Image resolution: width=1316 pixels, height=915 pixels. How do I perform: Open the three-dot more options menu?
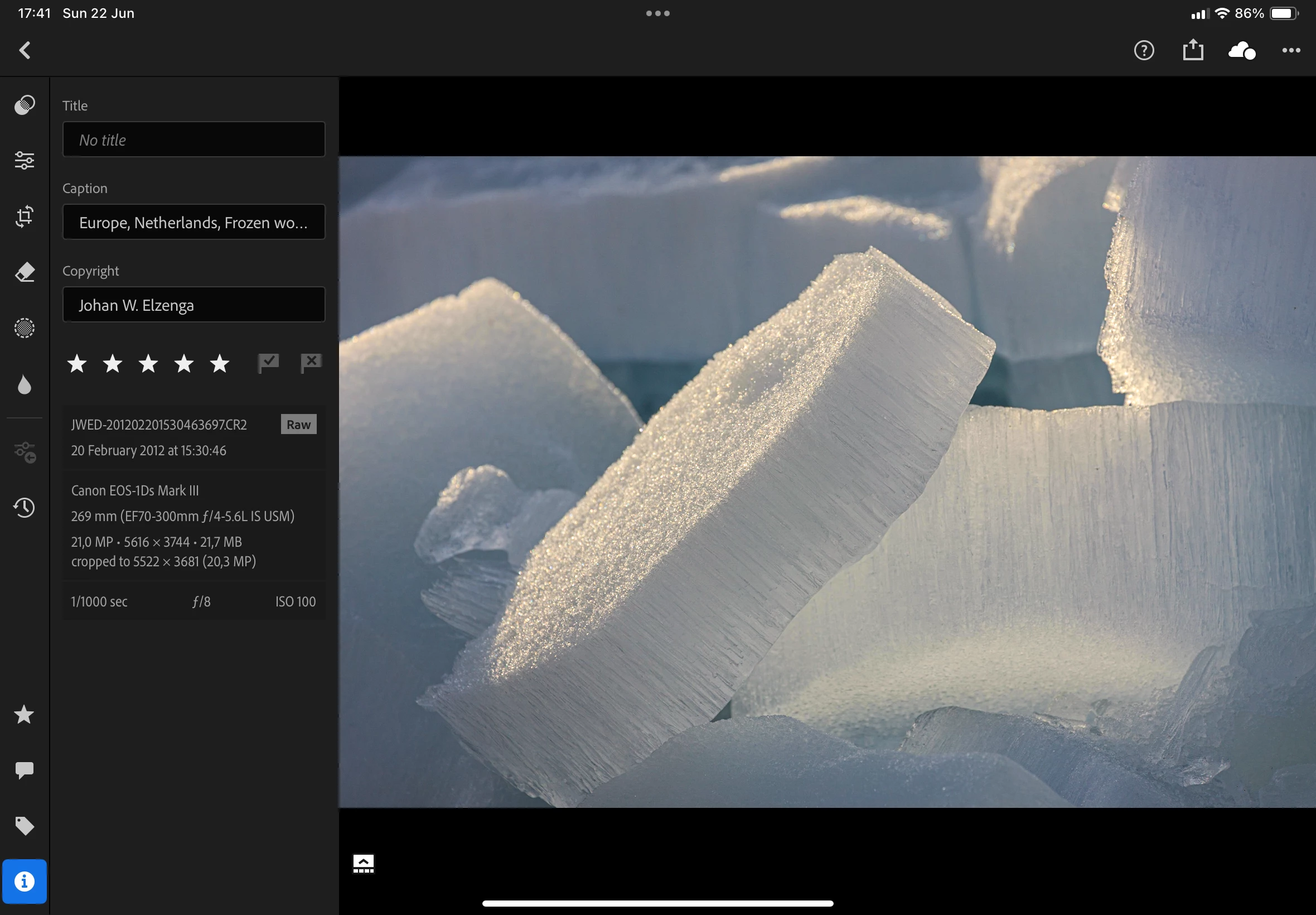(1291, 50)
